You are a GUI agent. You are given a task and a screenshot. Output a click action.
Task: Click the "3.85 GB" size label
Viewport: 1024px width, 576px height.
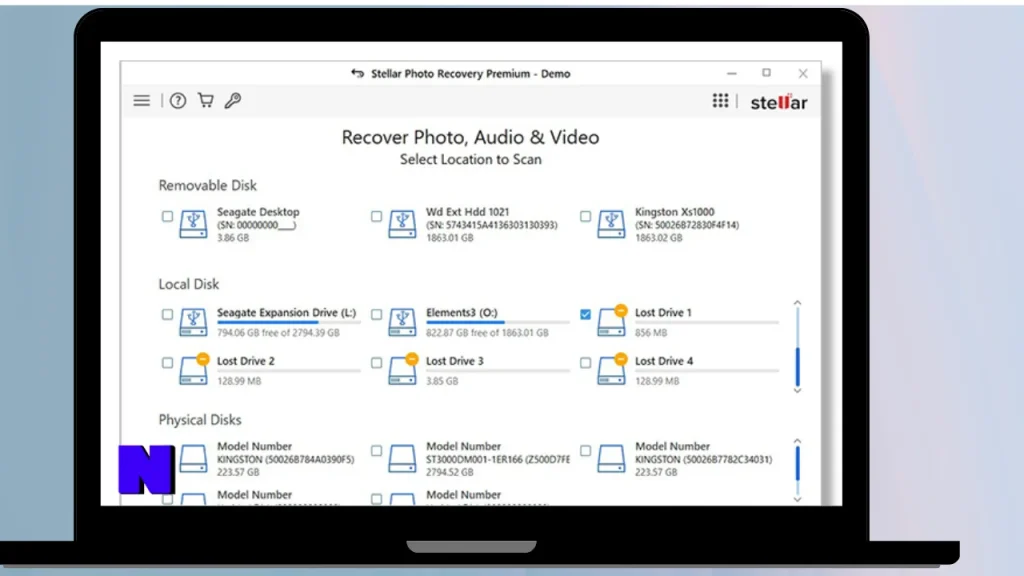tap(442, 381)
